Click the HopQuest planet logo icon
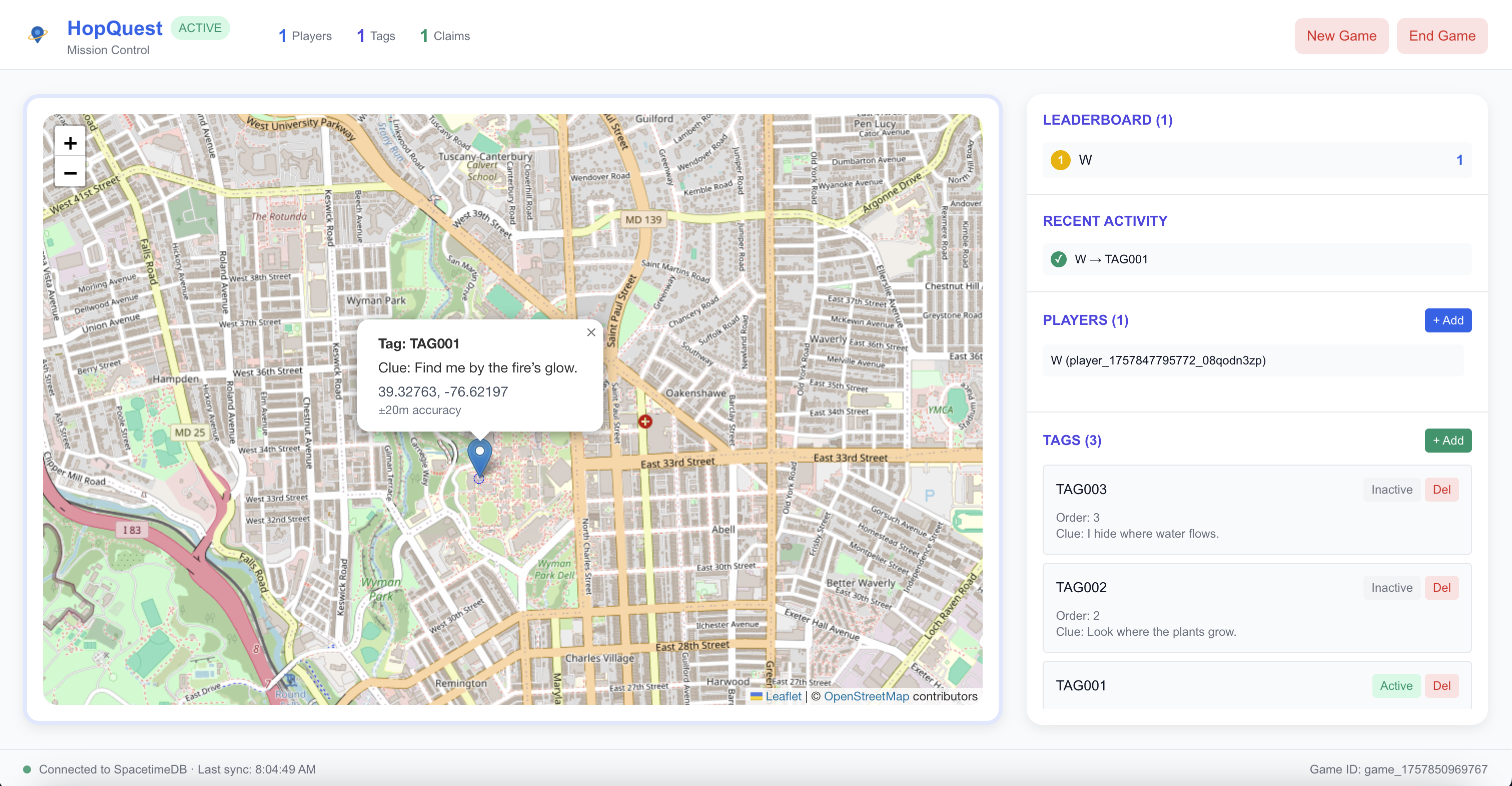Viewport: 1512px width, 786px height. pos(38,35)
